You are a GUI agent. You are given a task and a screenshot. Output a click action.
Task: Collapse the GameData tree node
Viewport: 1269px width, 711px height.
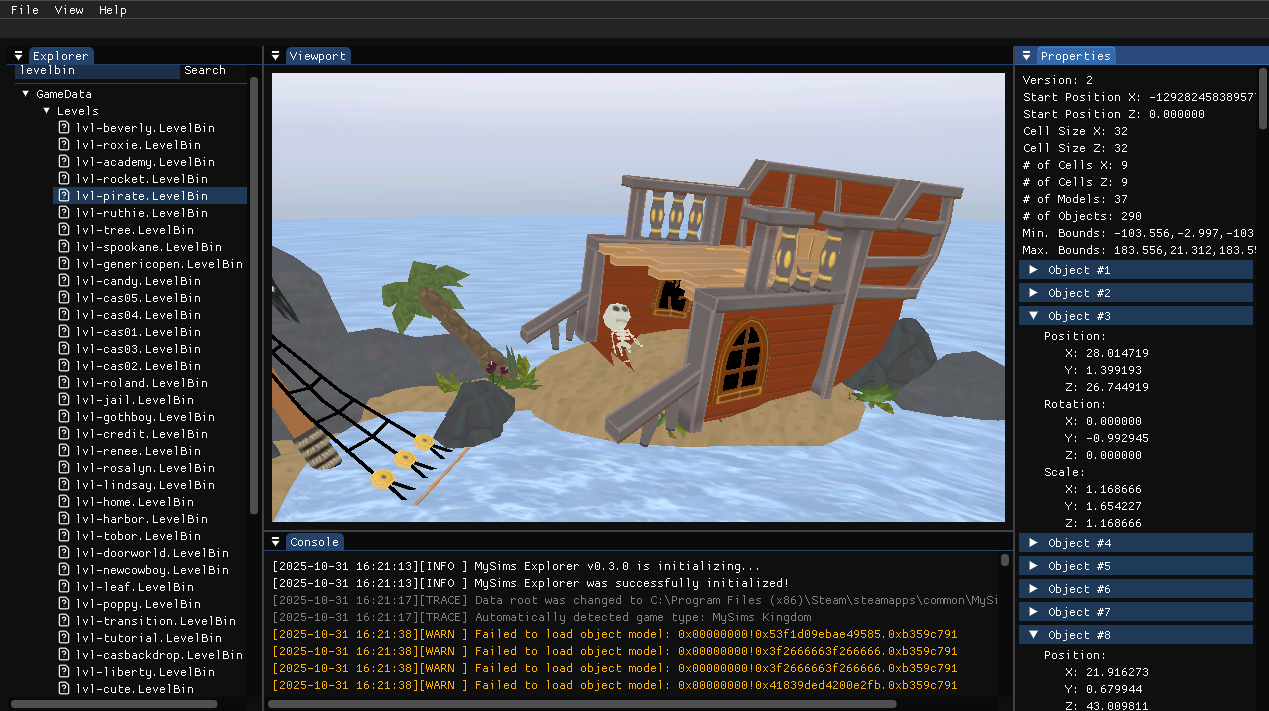(24, 93)
